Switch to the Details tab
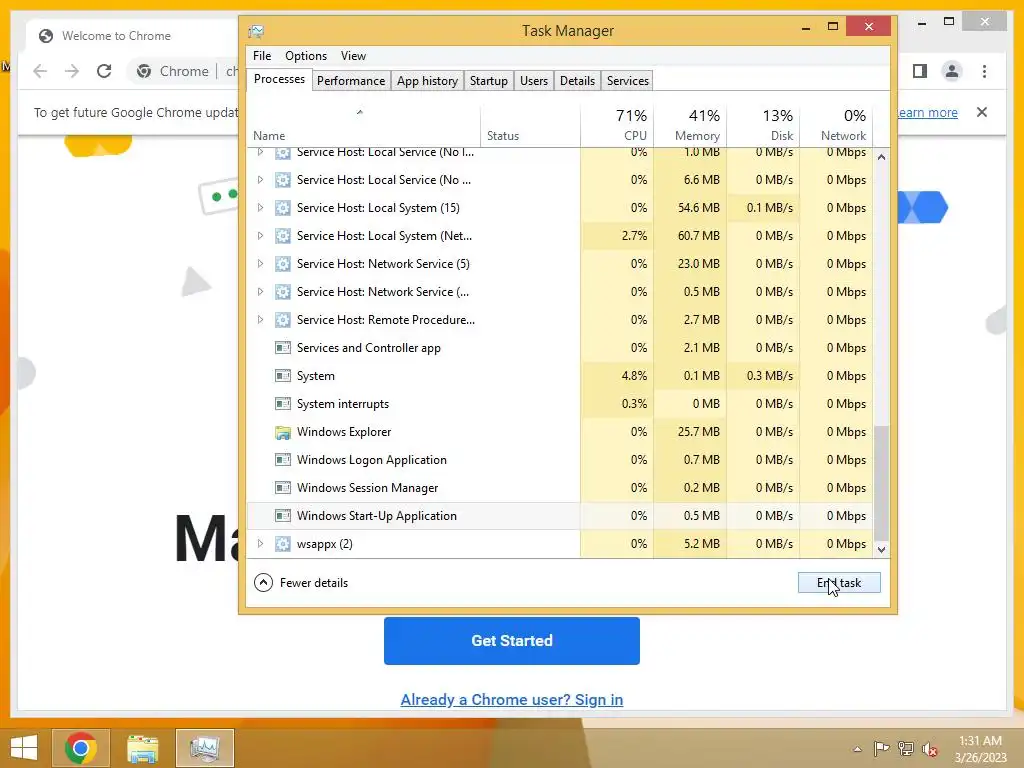This screenshot has height=768, width=1024. [577, 81]
